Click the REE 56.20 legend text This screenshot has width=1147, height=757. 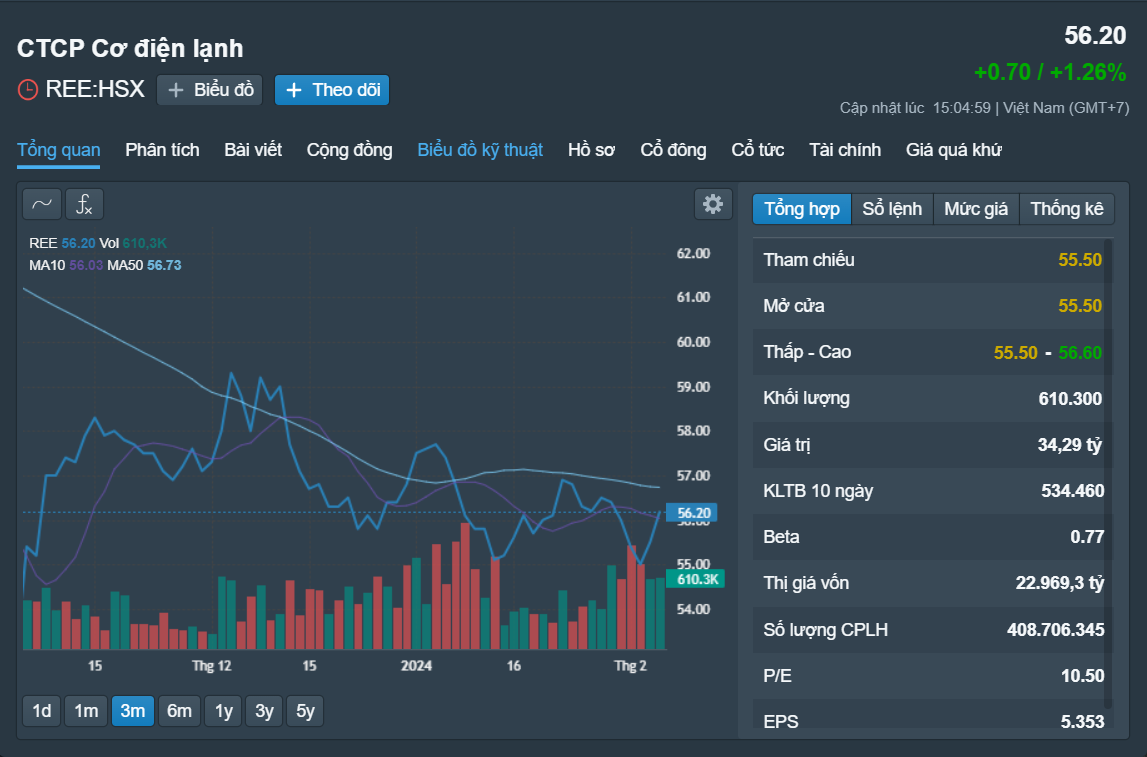[x=62, y=243]
